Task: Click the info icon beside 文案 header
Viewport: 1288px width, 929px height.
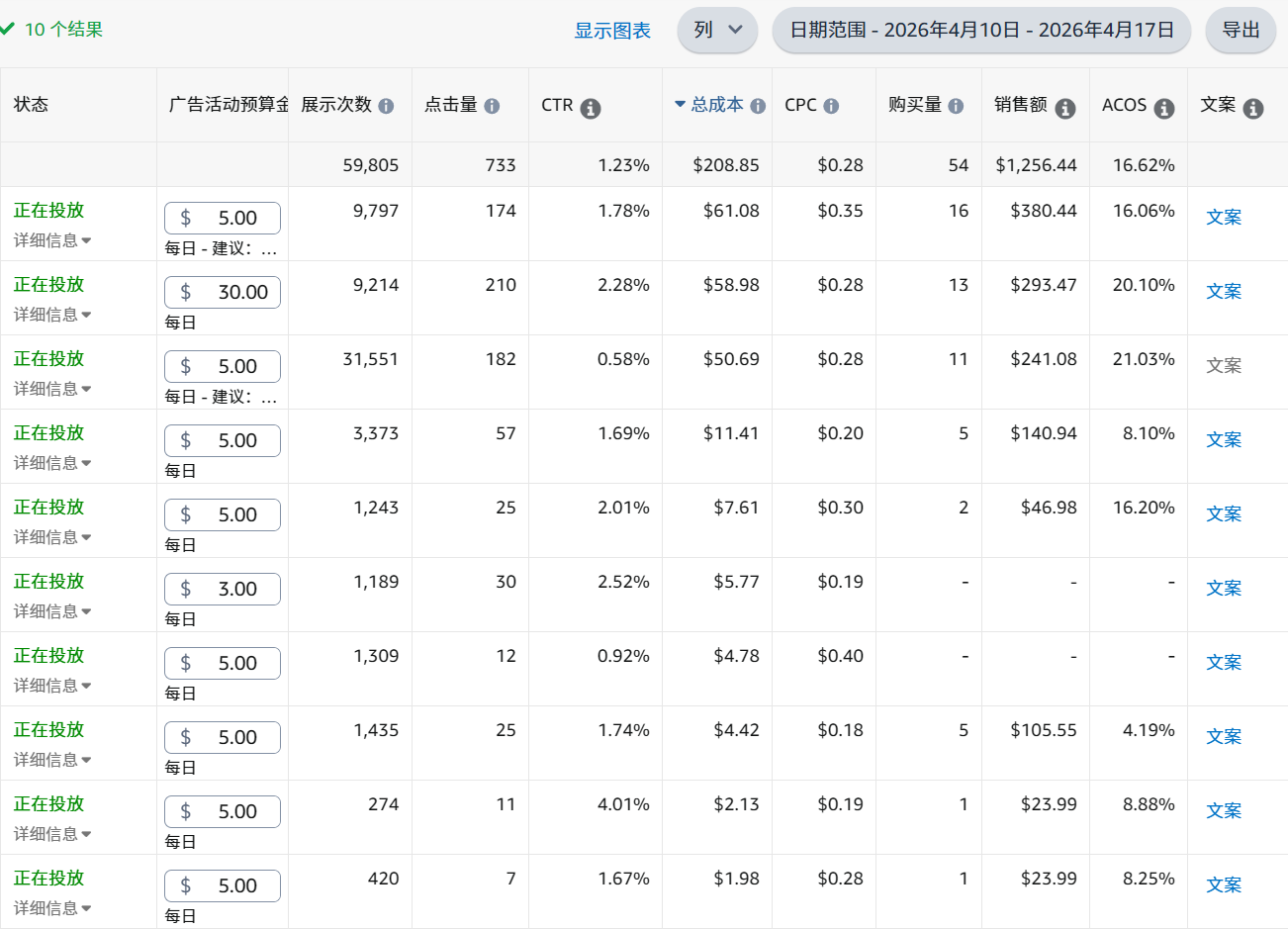Action: point(1253,109)
